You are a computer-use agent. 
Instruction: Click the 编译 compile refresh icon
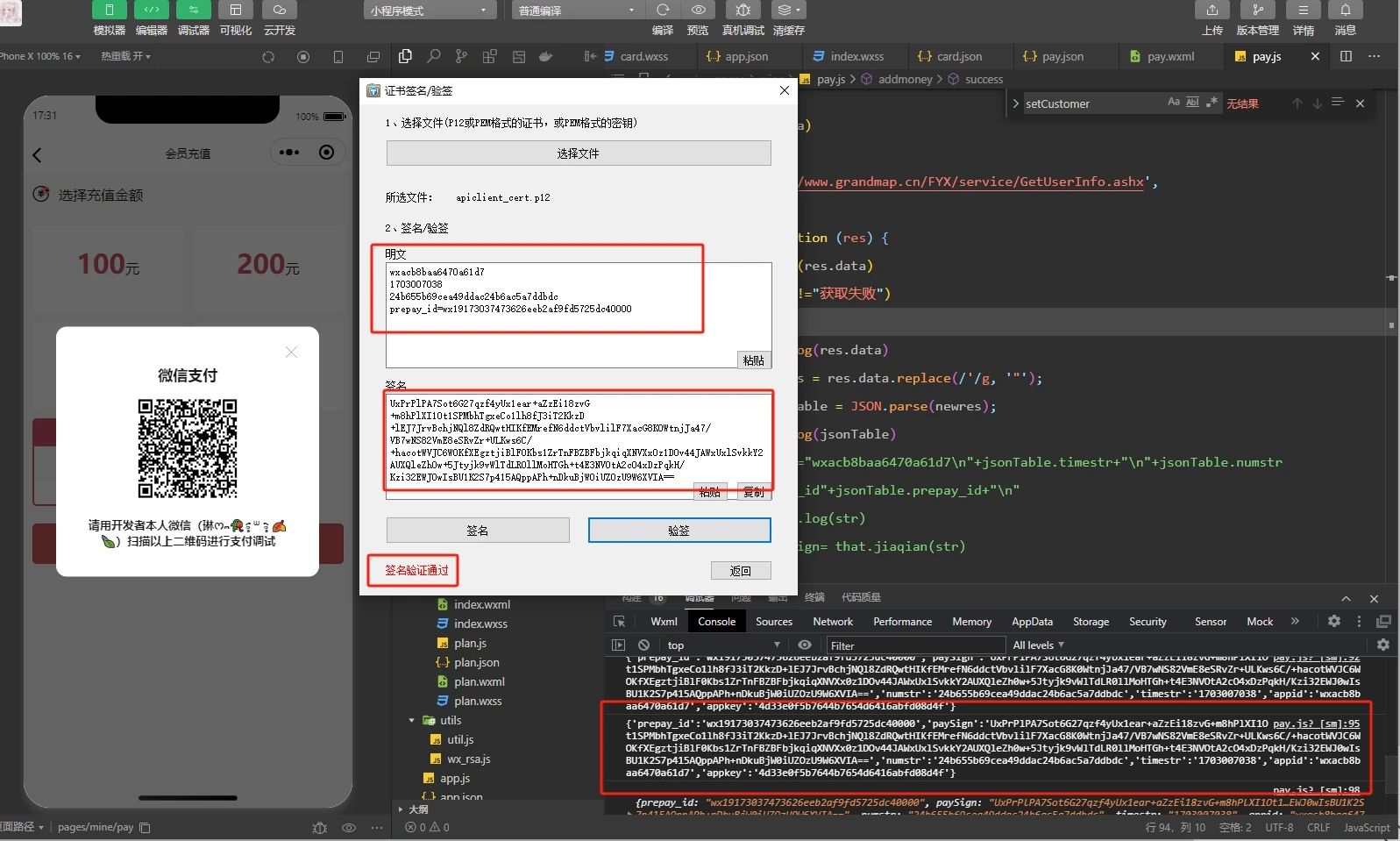point(663,11)
